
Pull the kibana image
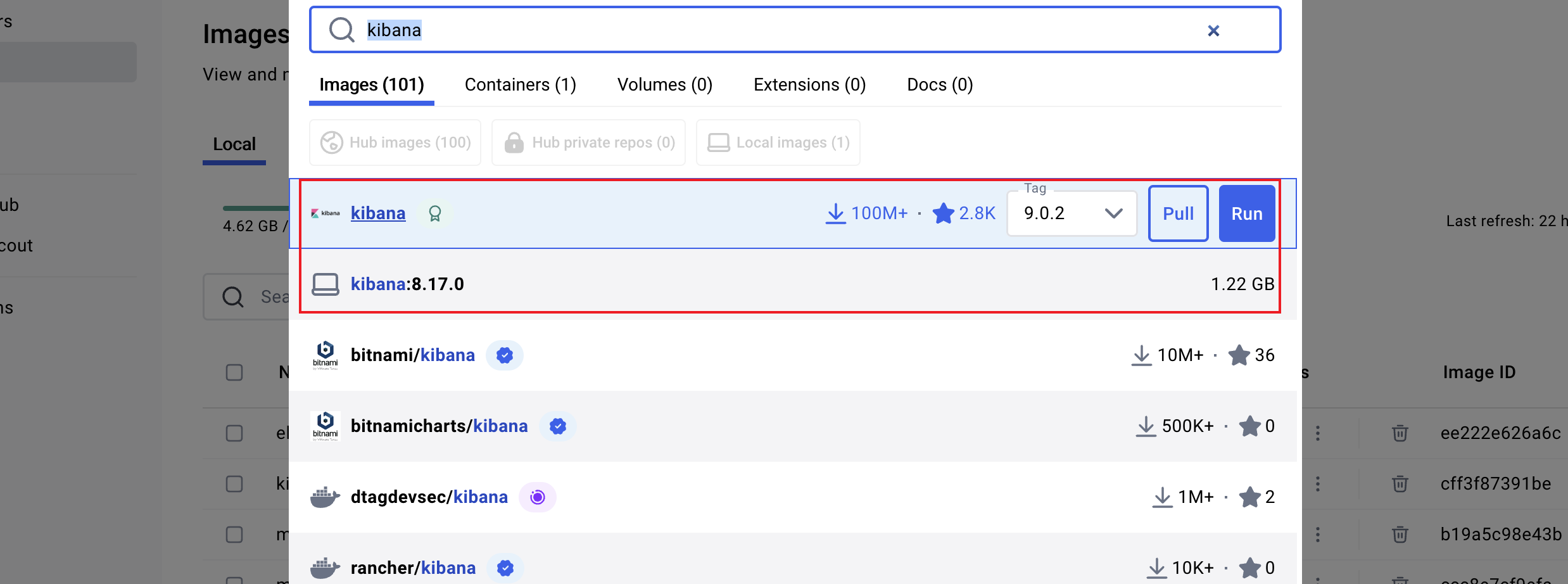click(1179, 213)
